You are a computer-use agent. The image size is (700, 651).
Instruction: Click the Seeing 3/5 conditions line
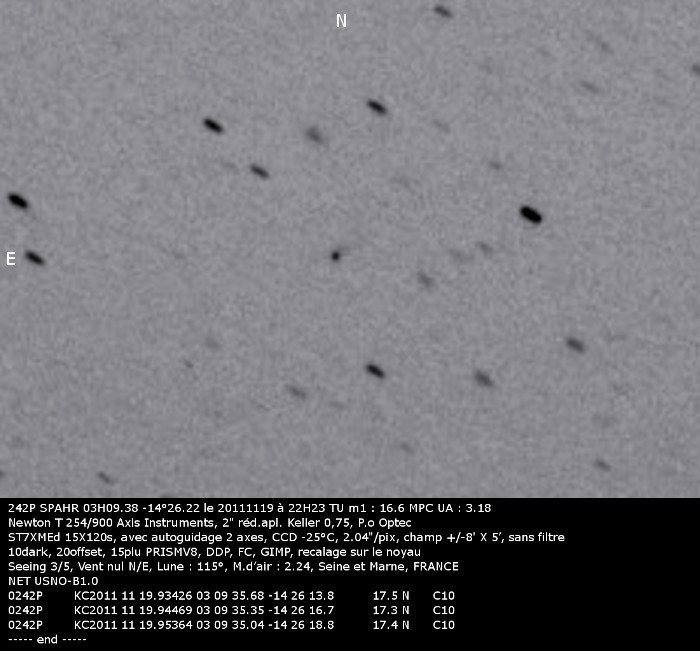click(x=233, y=566)
